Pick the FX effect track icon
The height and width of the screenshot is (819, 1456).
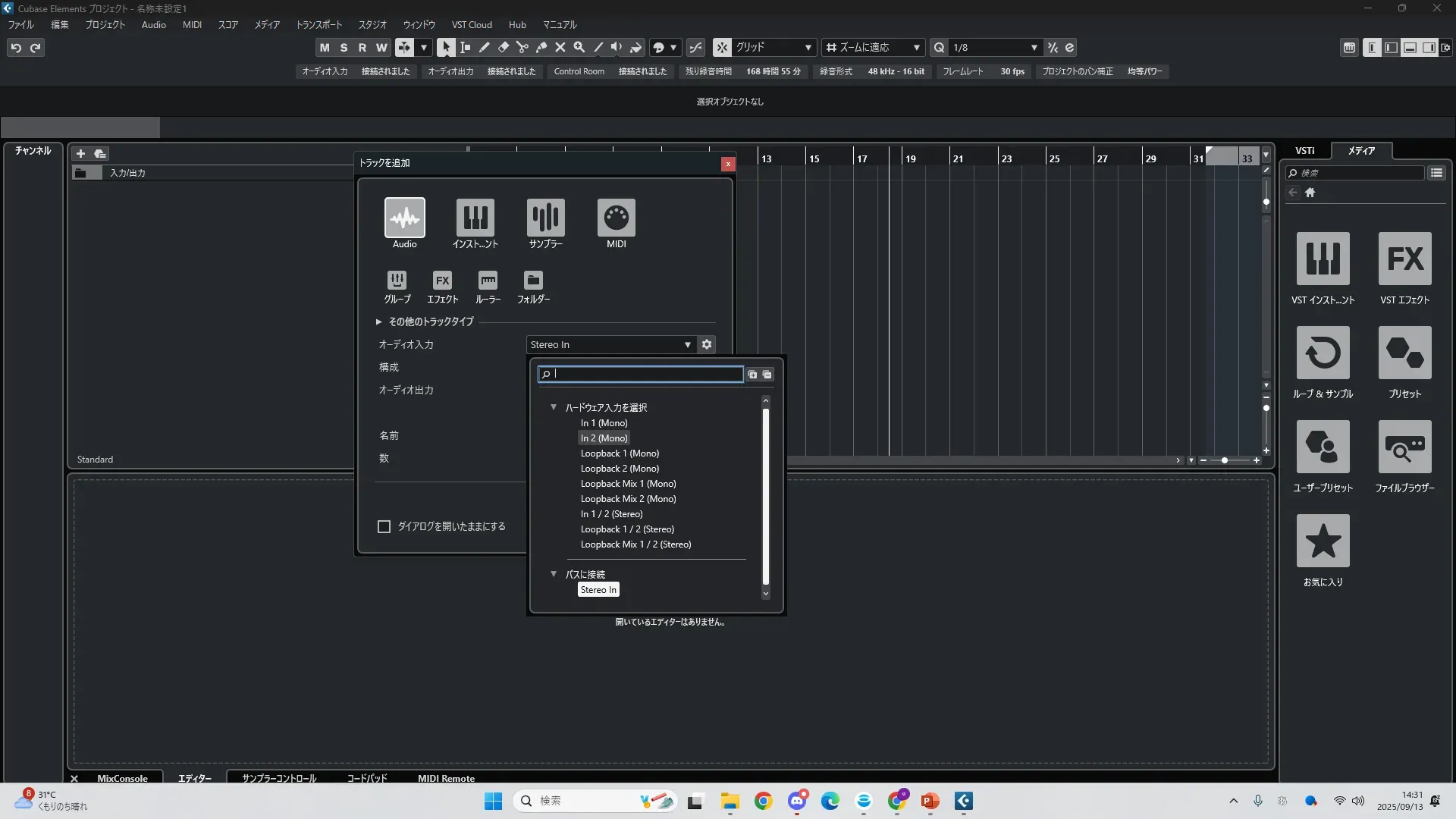click(442, 281)
